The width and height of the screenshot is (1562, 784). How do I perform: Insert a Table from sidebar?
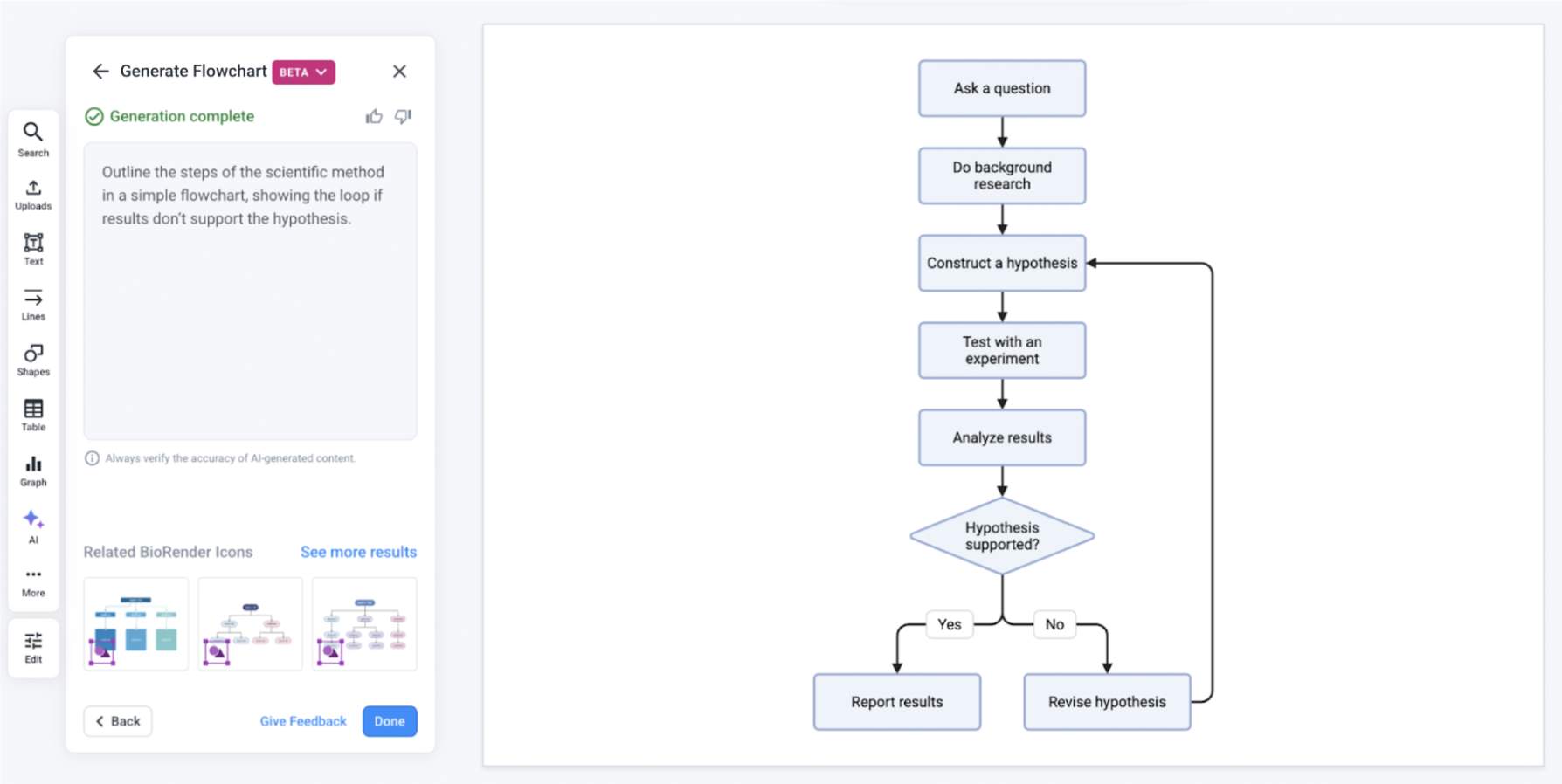[33, 415]
